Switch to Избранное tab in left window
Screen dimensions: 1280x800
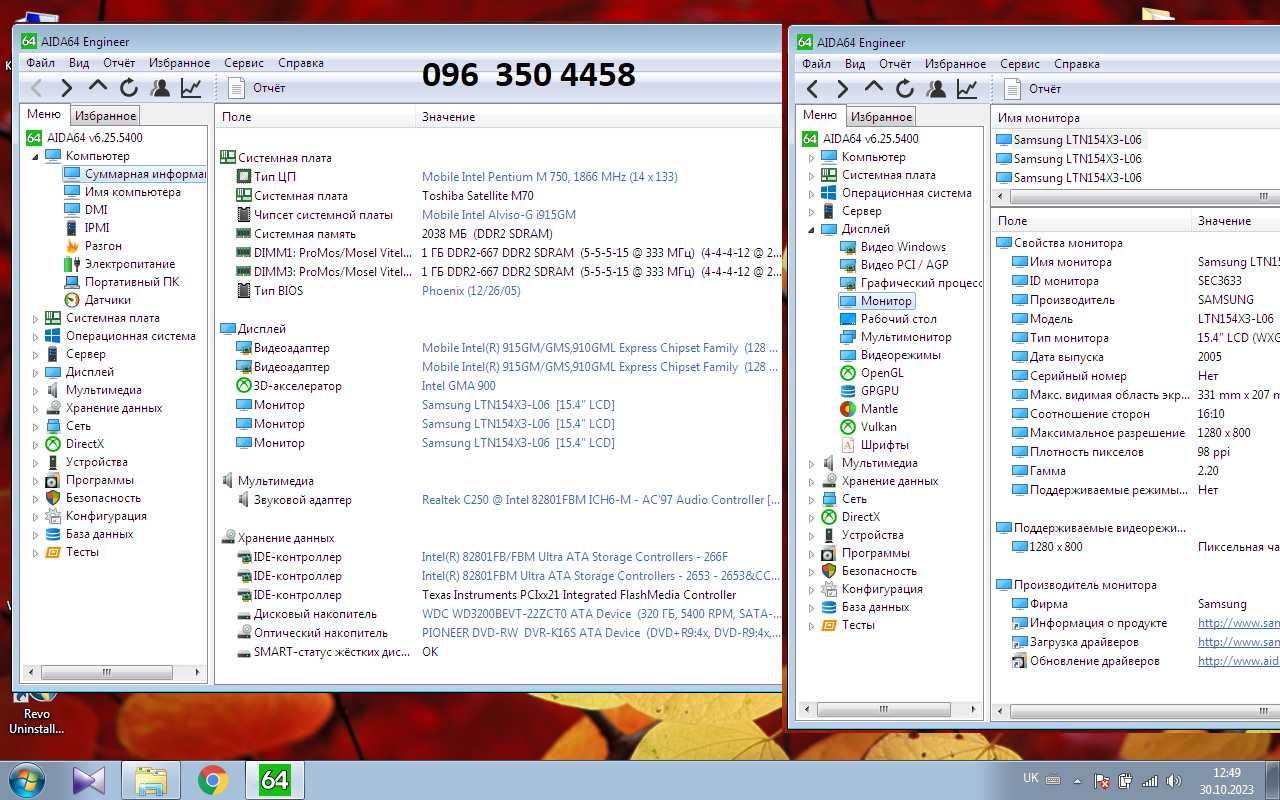106,116
